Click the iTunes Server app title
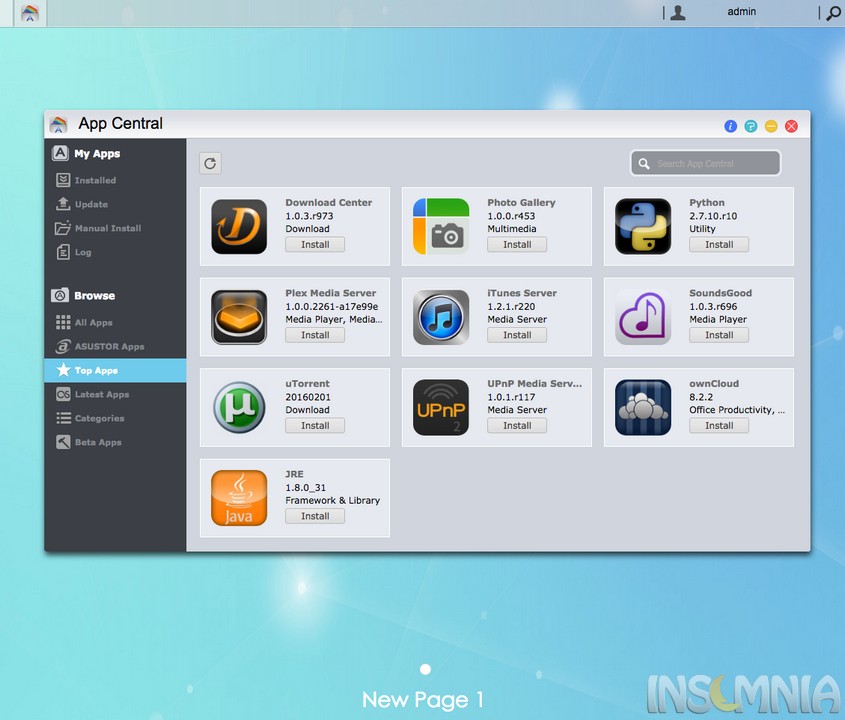Viewport: 845px width, 720px height. coord(522,293)
